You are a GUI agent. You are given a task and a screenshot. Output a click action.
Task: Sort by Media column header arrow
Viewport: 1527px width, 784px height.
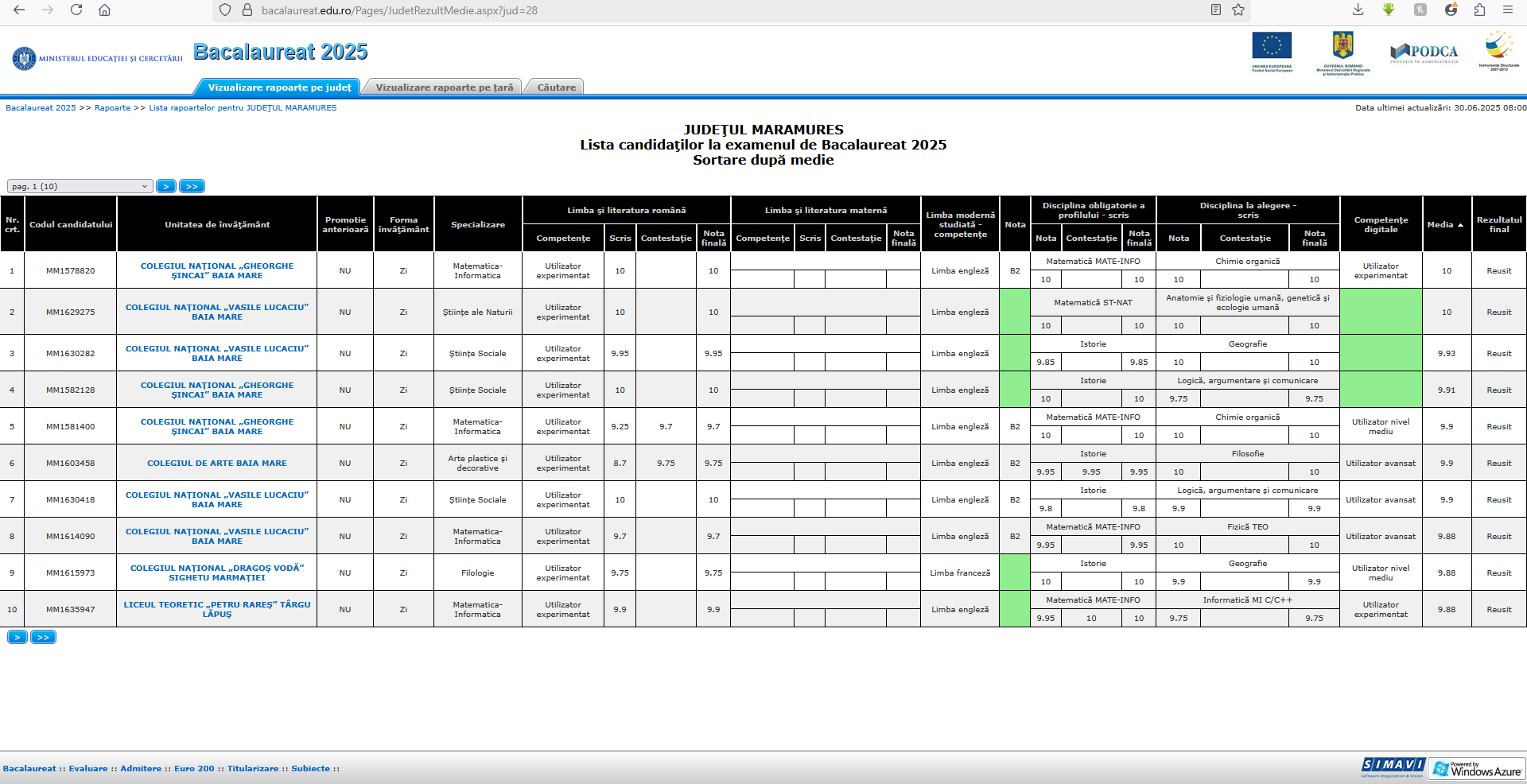tap(1461, 225)
